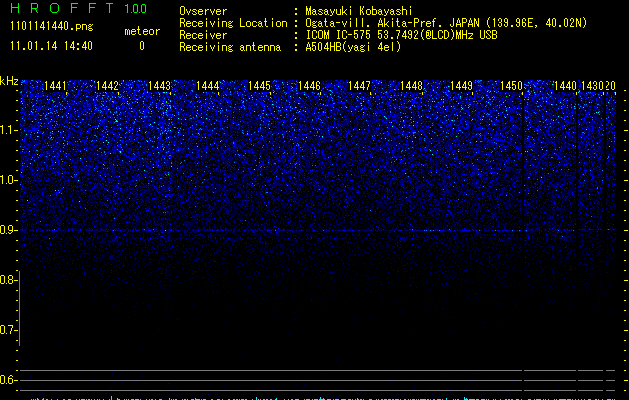
Task: Click the 0.6 kHz axis label
Action: [8, 380]
